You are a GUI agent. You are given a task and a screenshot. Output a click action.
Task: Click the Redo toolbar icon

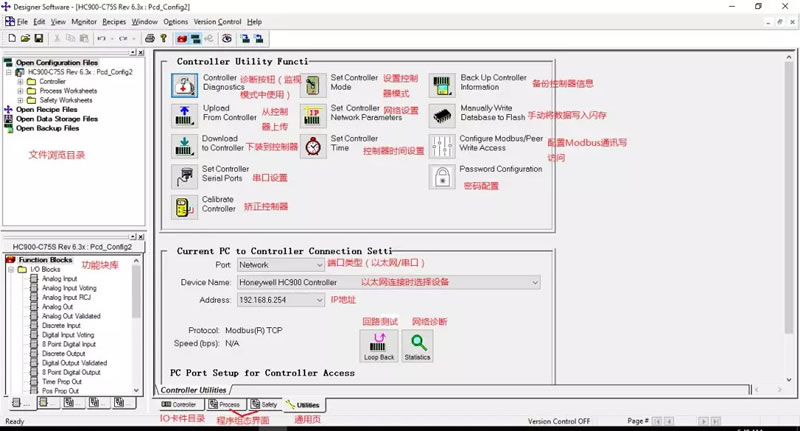pos(123,38)
